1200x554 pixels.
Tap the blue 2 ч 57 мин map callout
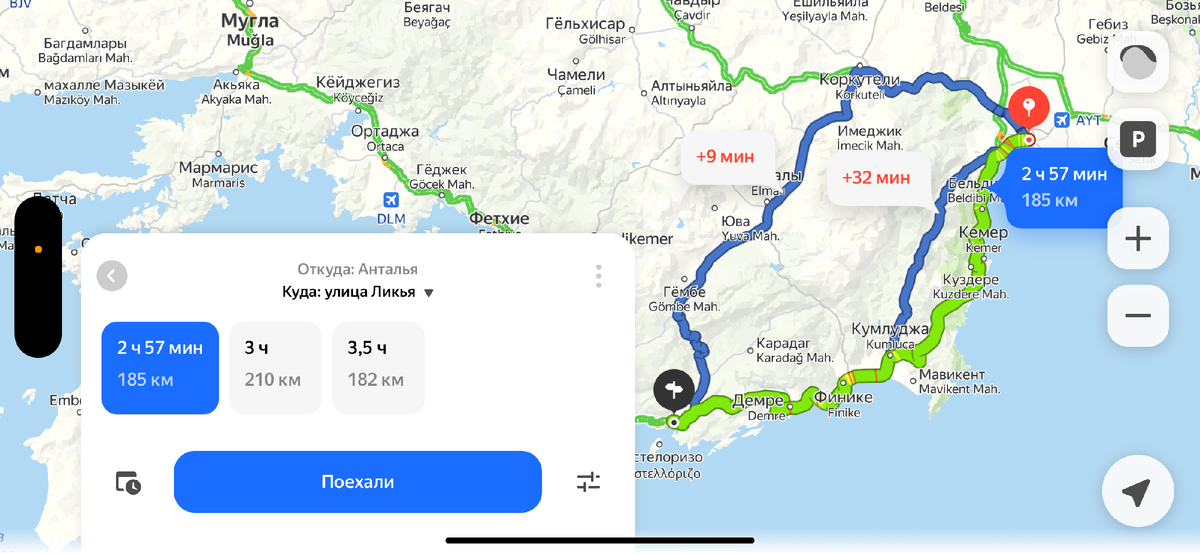(1064, 188)
